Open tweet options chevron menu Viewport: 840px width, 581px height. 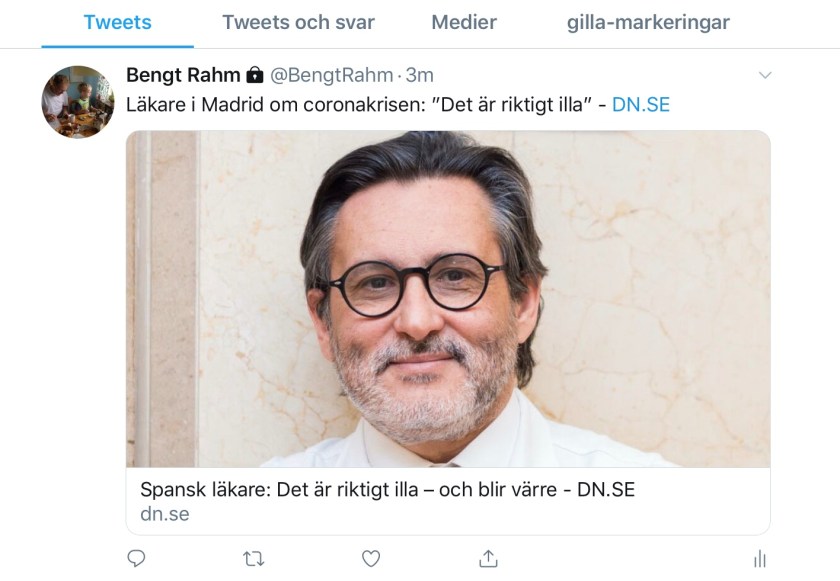[765, 76]
